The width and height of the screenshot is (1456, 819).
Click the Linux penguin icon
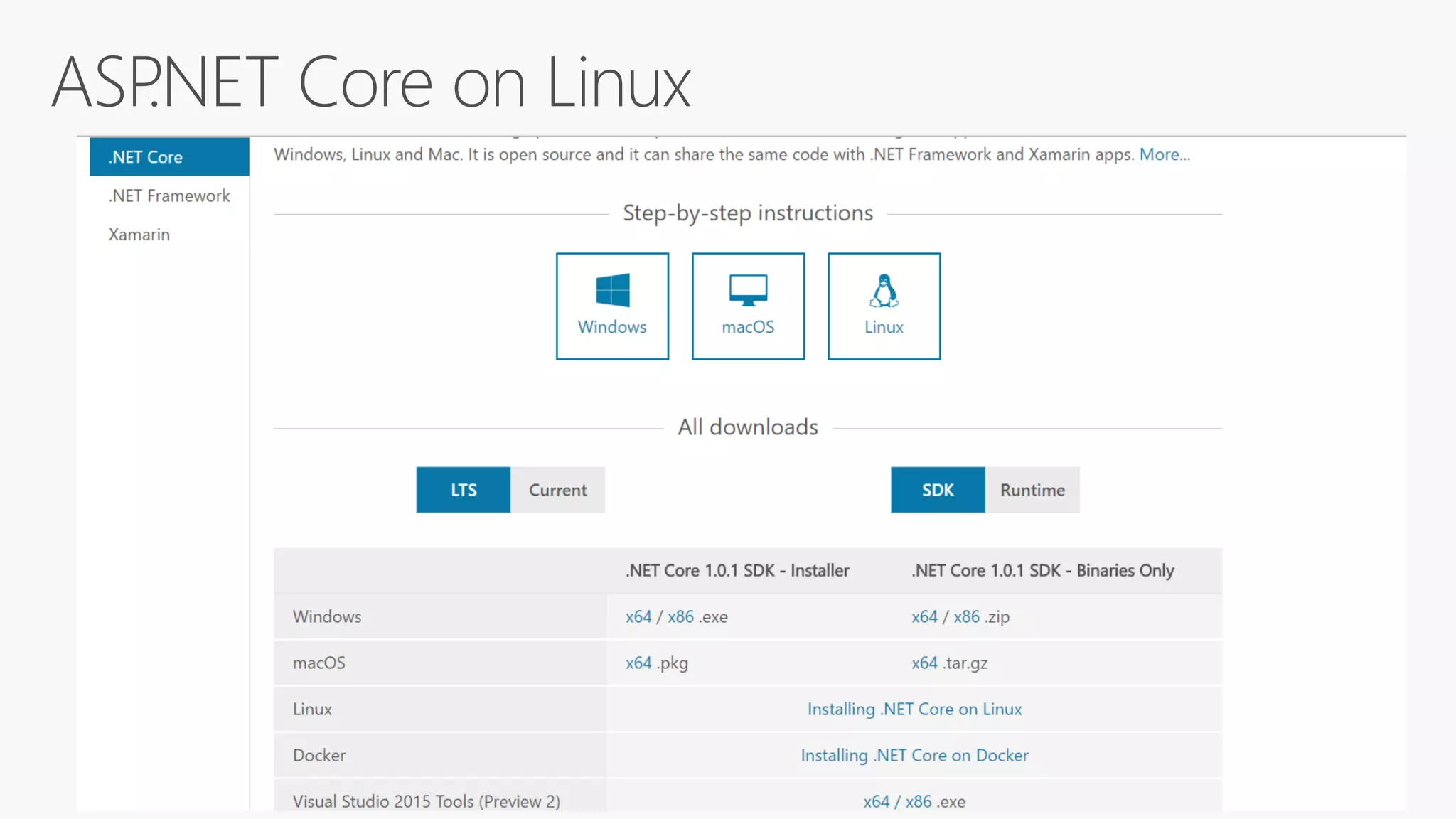pyautogui.click(x=884, y=291)
